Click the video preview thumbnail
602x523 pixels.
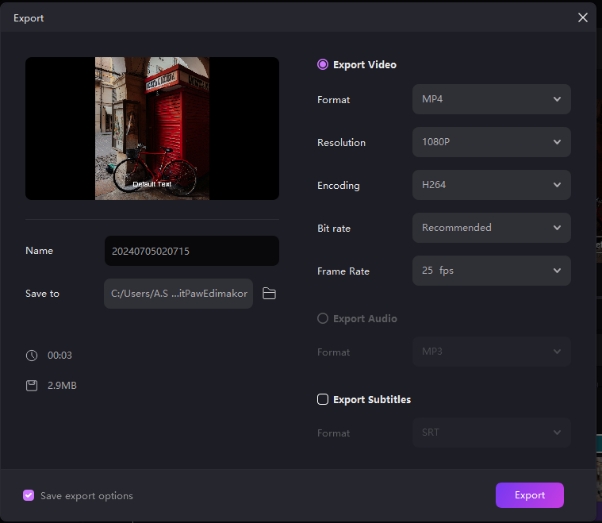(x=152, y=128)
